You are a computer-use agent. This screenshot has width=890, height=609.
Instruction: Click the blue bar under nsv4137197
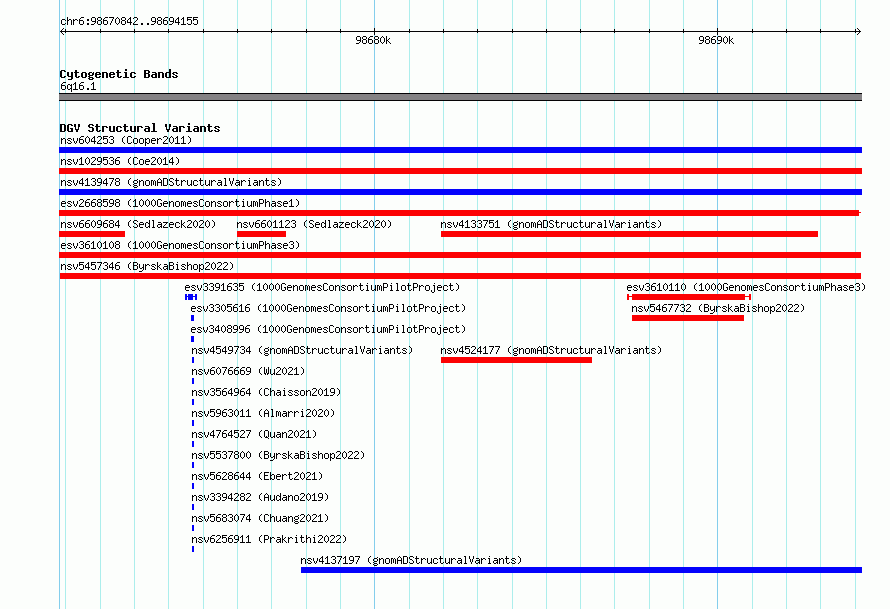(x=581, y=570)
